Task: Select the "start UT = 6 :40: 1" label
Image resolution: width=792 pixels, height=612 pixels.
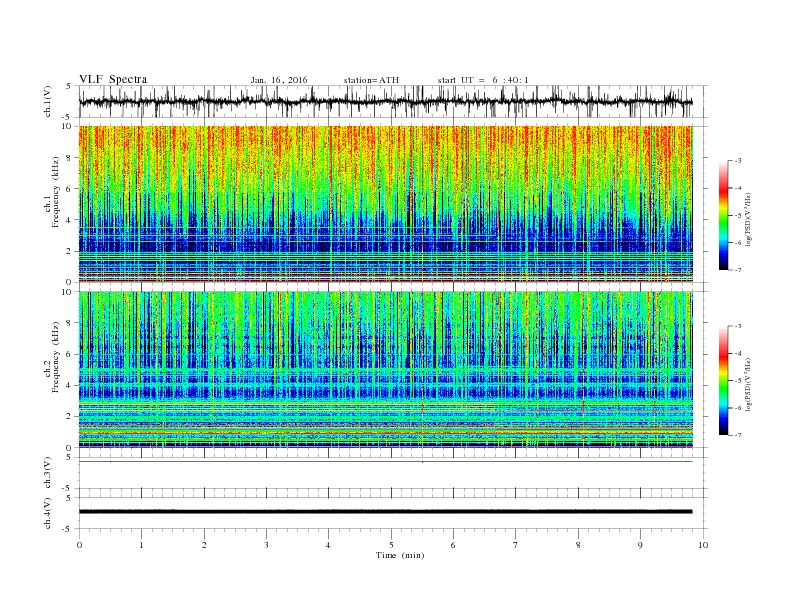Action: (483, 80)
